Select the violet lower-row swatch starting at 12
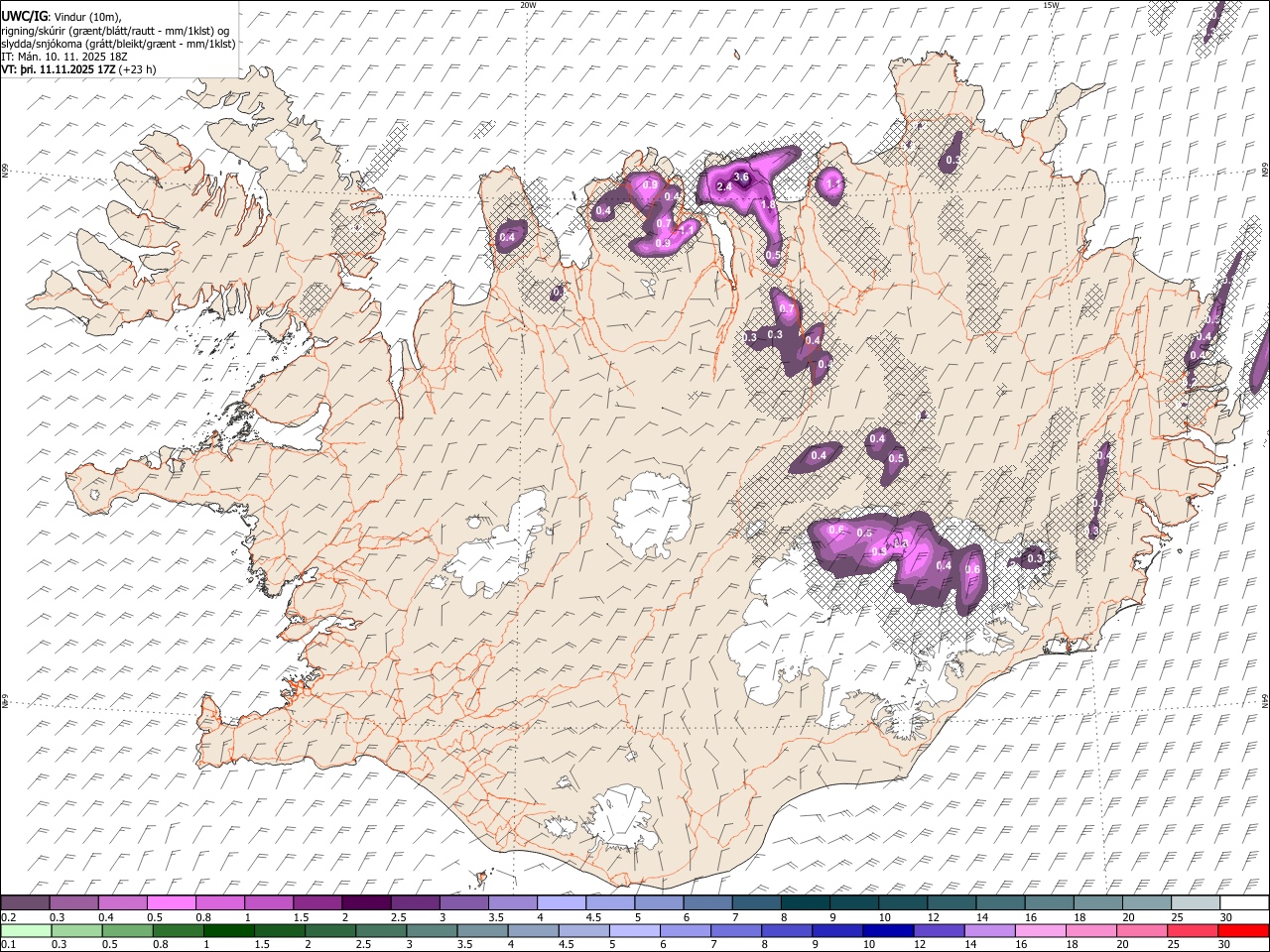The image size is (1270, 952). [938, 930]
